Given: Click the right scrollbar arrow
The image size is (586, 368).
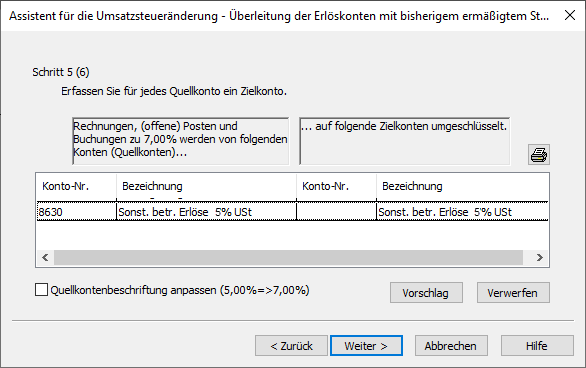Looking at the screenshot, I should pos(539,257).
